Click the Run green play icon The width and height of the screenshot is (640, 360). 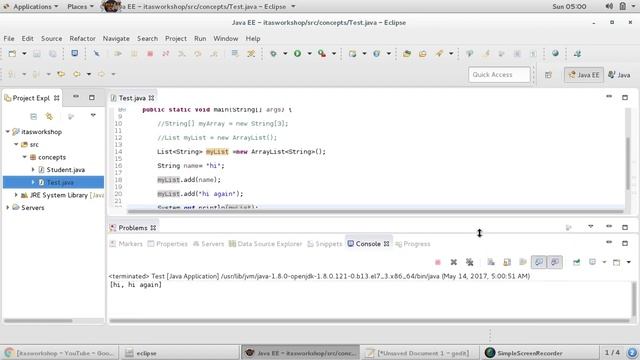(298, 53)
